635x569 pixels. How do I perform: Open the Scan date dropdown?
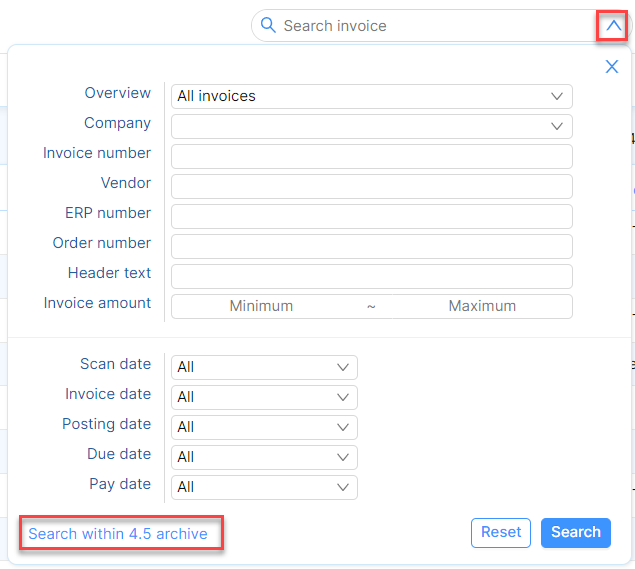264,367
